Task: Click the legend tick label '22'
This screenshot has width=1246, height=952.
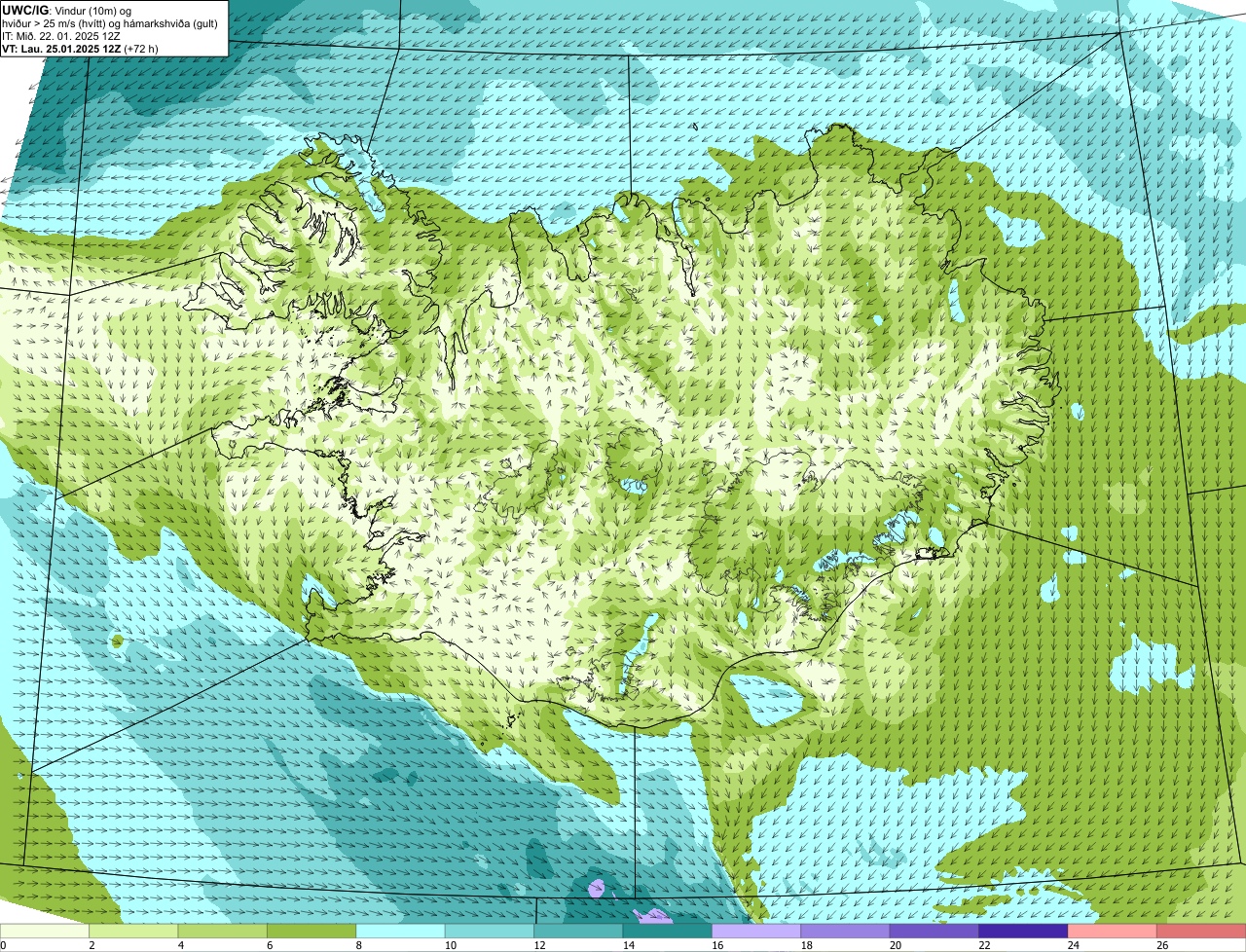Action: click(x=984, y=945)
